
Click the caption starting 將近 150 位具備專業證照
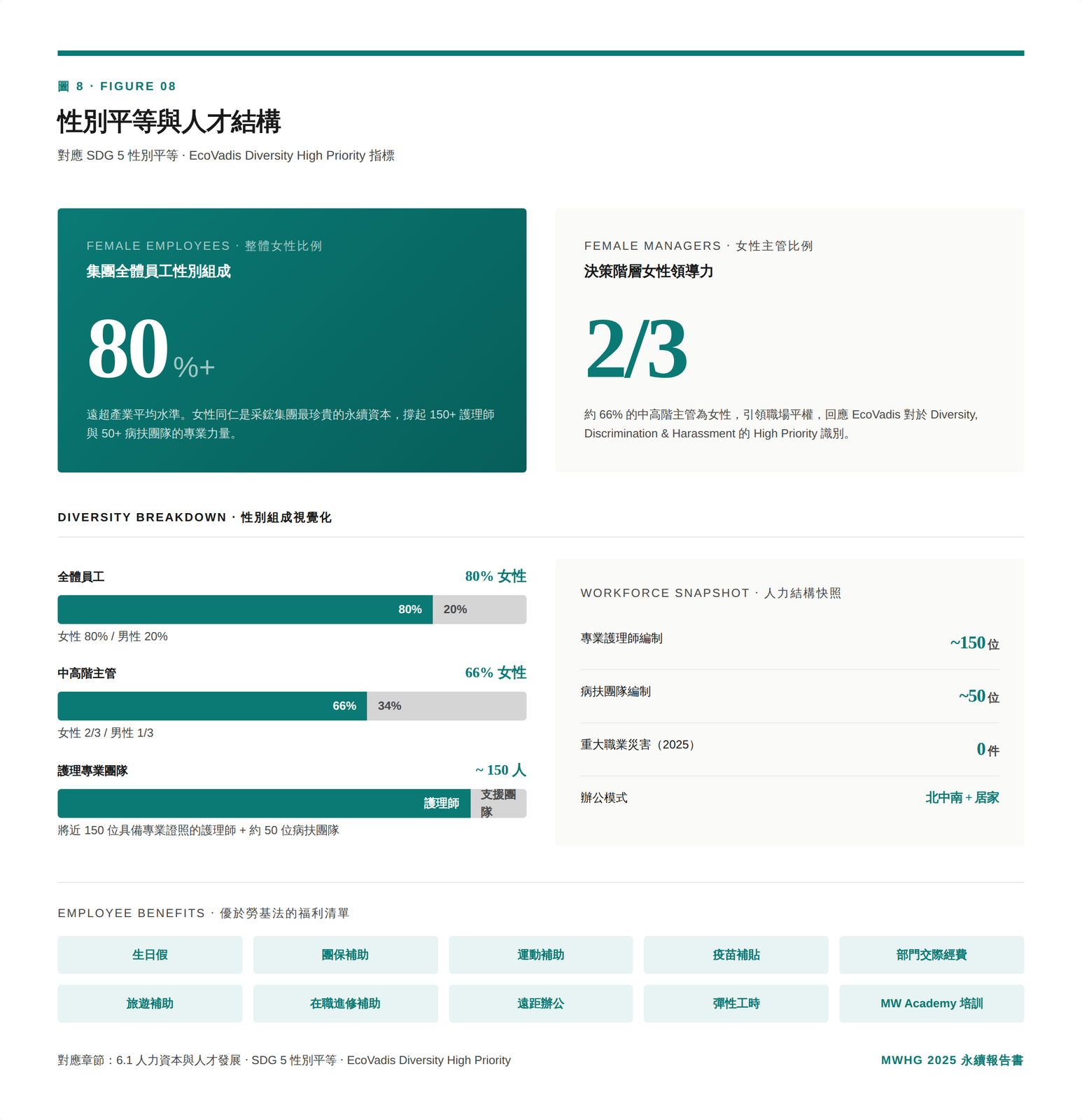[x=198, y=830]
